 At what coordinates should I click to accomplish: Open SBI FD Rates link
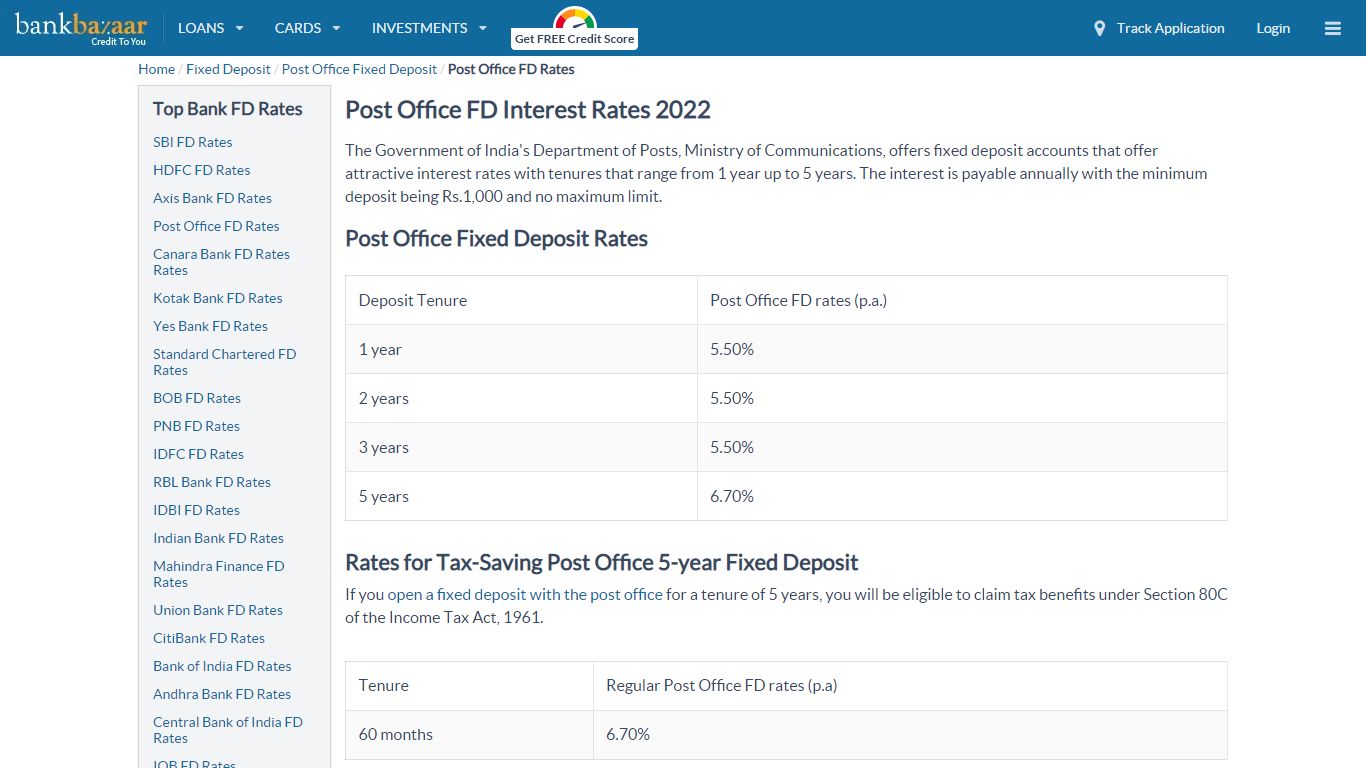[192, 142]
